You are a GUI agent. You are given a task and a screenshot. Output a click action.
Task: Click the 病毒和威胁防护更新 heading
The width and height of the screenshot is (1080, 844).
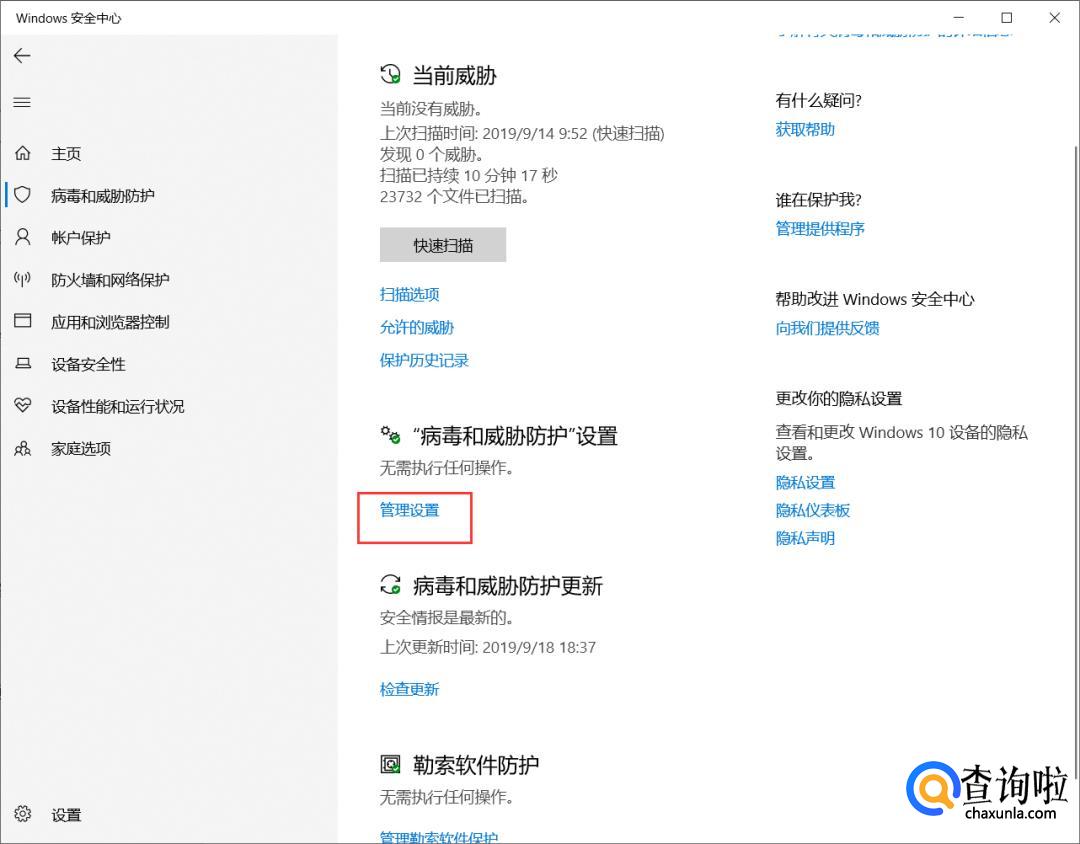508,586
